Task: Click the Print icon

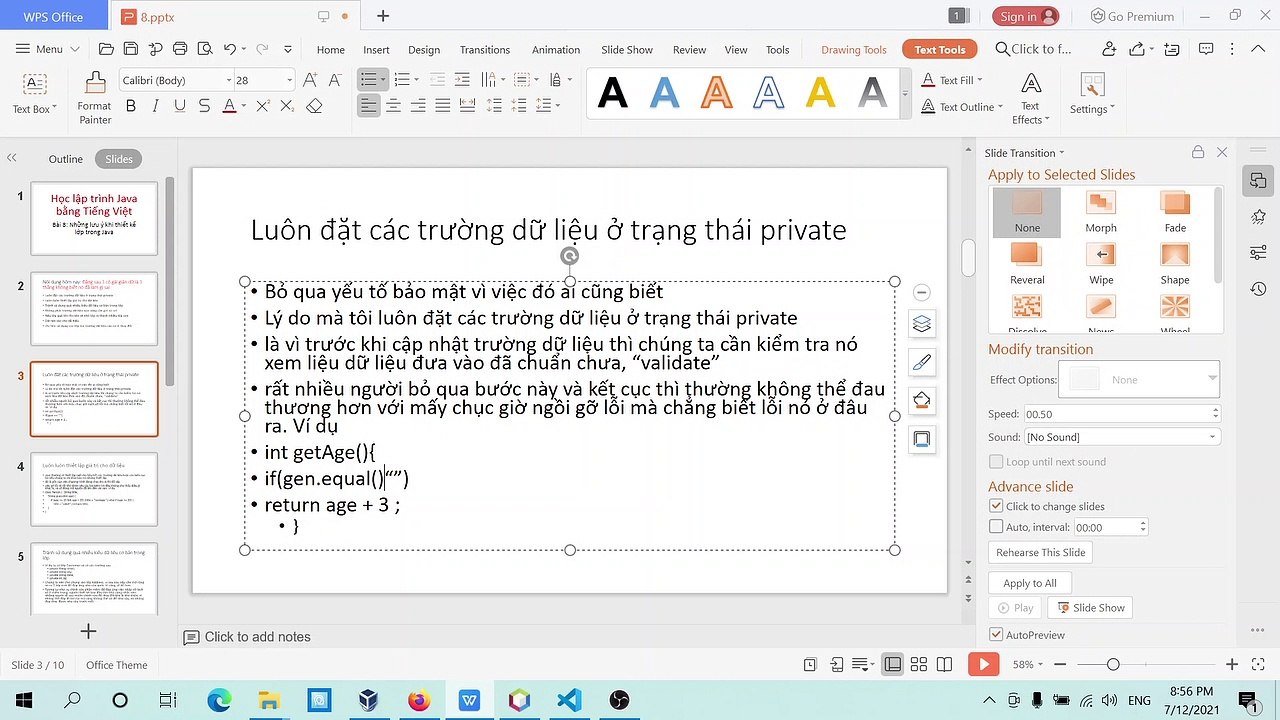Action: tap(180, 49)
